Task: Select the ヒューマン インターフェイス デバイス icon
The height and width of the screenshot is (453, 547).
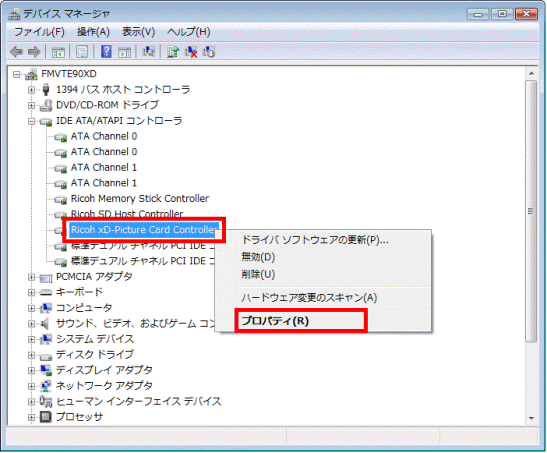Action: tap(46, 402)
